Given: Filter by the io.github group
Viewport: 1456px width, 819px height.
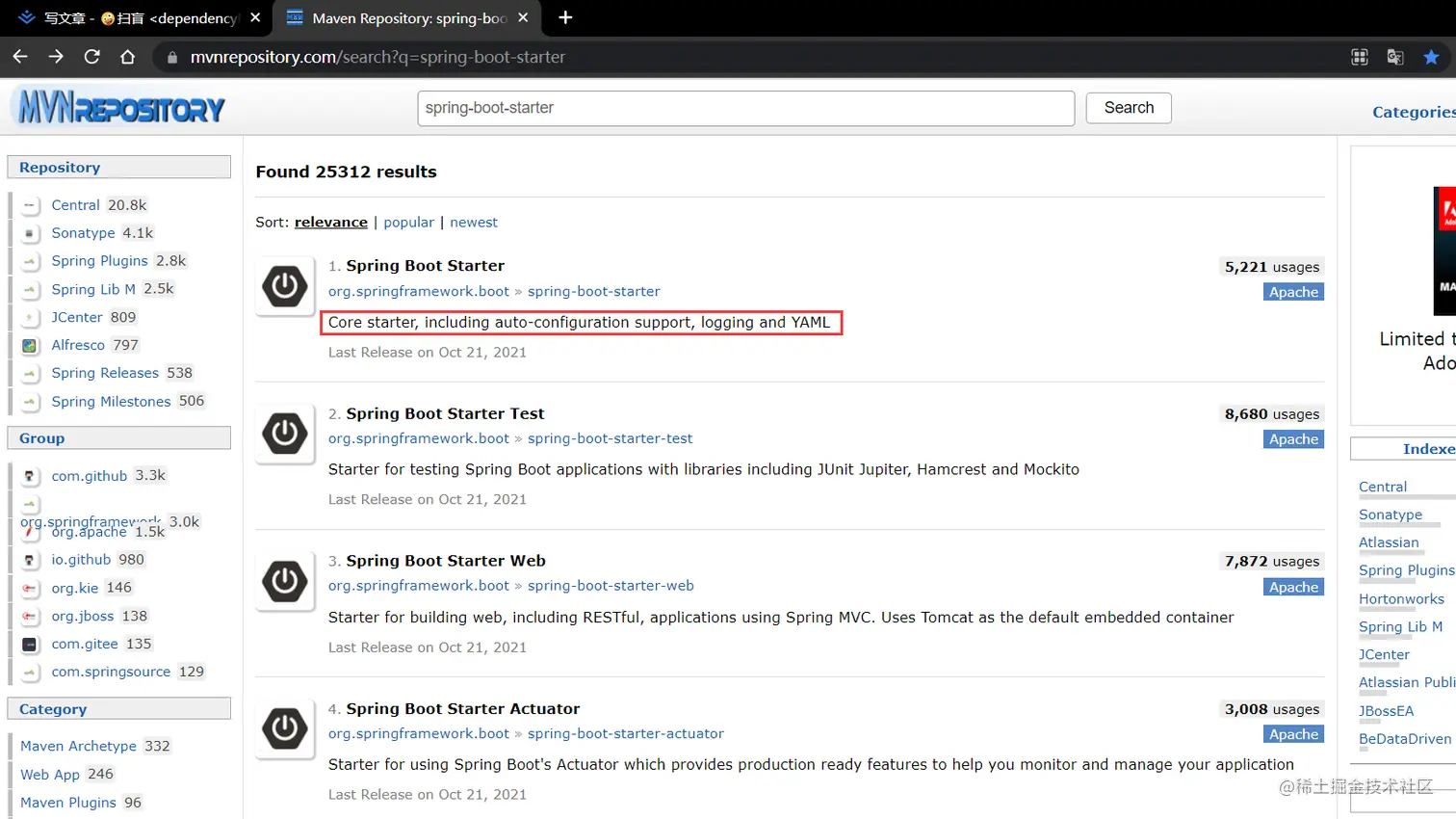Looking at the screenshot, I should (81, 560).
